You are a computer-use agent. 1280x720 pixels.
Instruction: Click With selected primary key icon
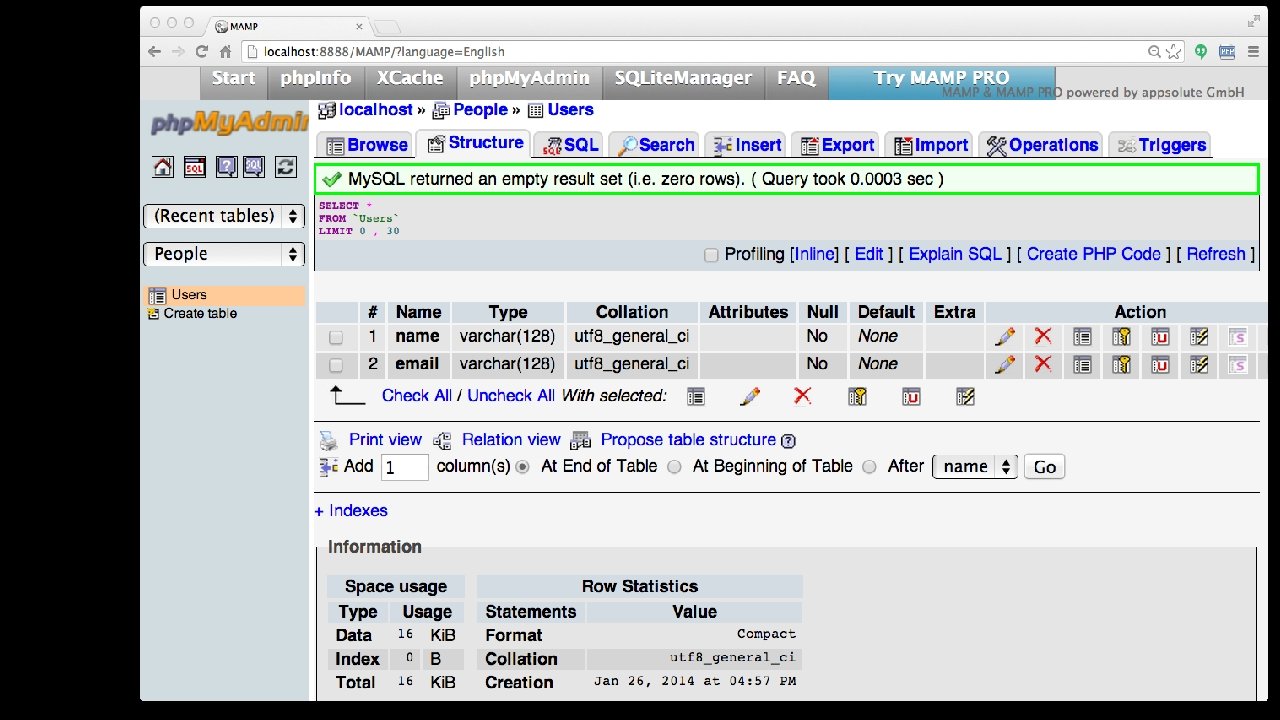coord(857,397)
